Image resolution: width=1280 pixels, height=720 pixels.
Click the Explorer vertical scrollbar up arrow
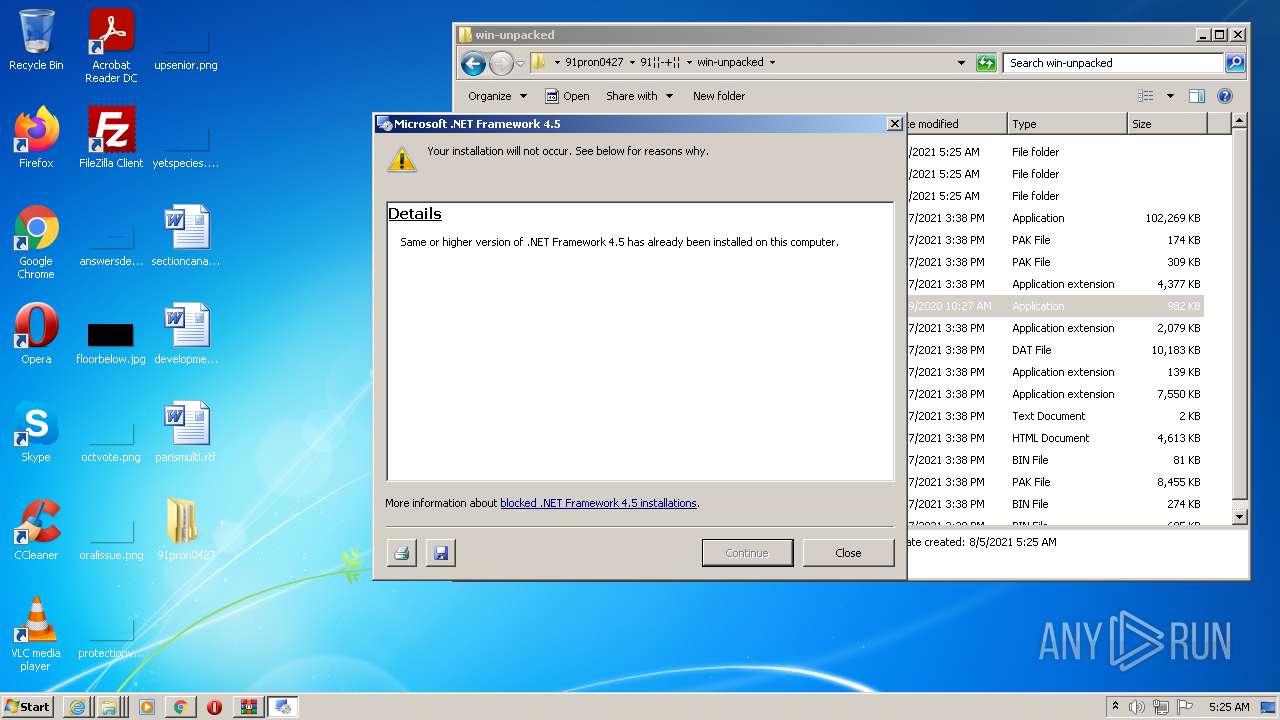tap(1239, 120)
